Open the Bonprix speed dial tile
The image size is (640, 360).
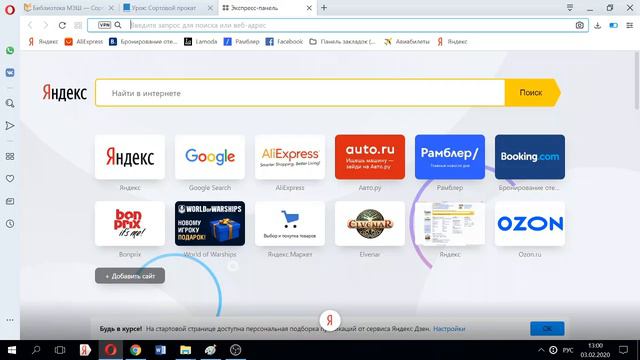pos(130,223)
